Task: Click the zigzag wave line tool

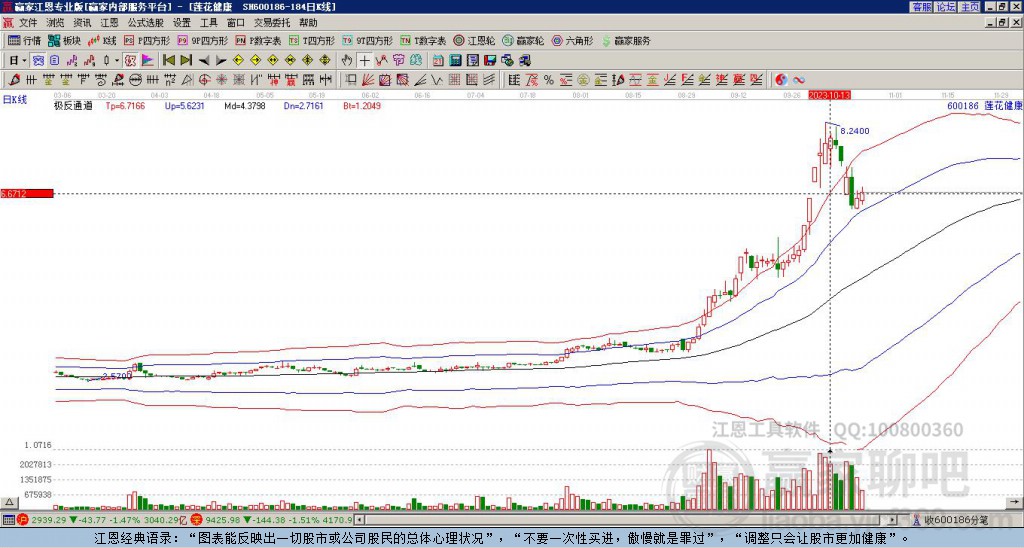Action: click(x=437, y=80)
